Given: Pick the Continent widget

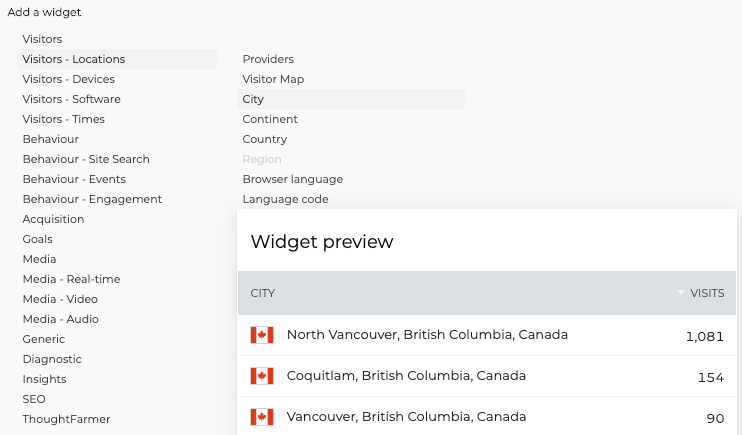Looking at the screenshot, I should point(270,119).
